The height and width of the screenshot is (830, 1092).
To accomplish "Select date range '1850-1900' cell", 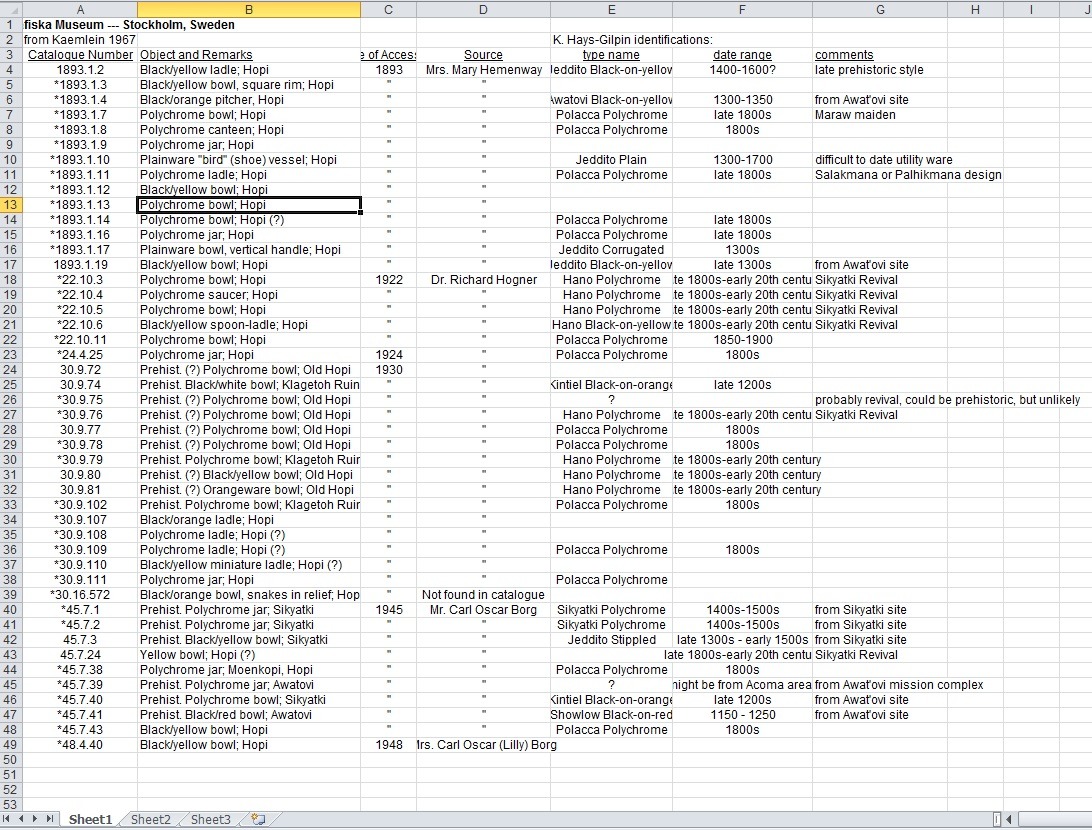I will 742,340.
